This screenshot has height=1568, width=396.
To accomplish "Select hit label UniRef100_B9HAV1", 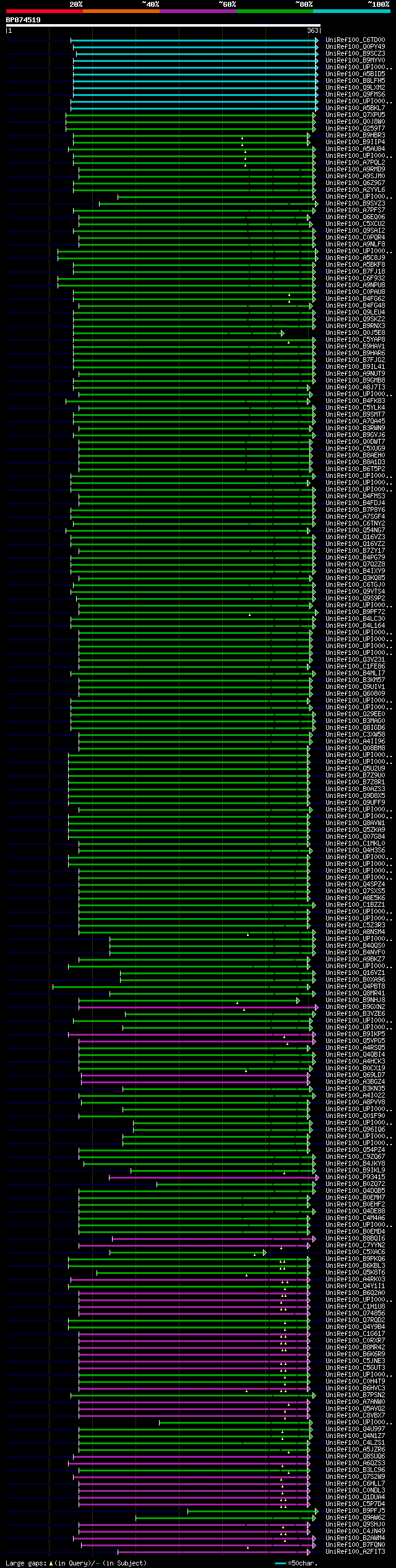I will point(355,347).
